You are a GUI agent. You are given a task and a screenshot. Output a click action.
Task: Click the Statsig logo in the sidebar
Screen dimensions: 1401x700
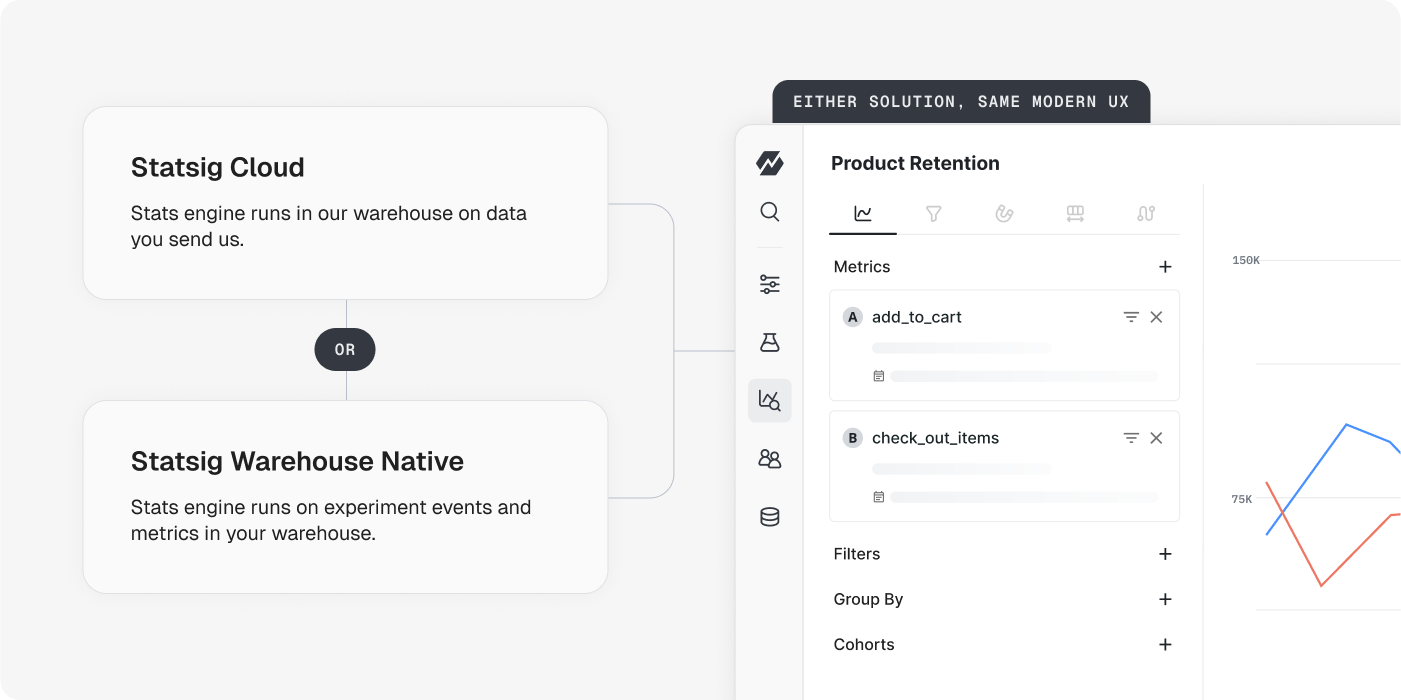point(770,163)
